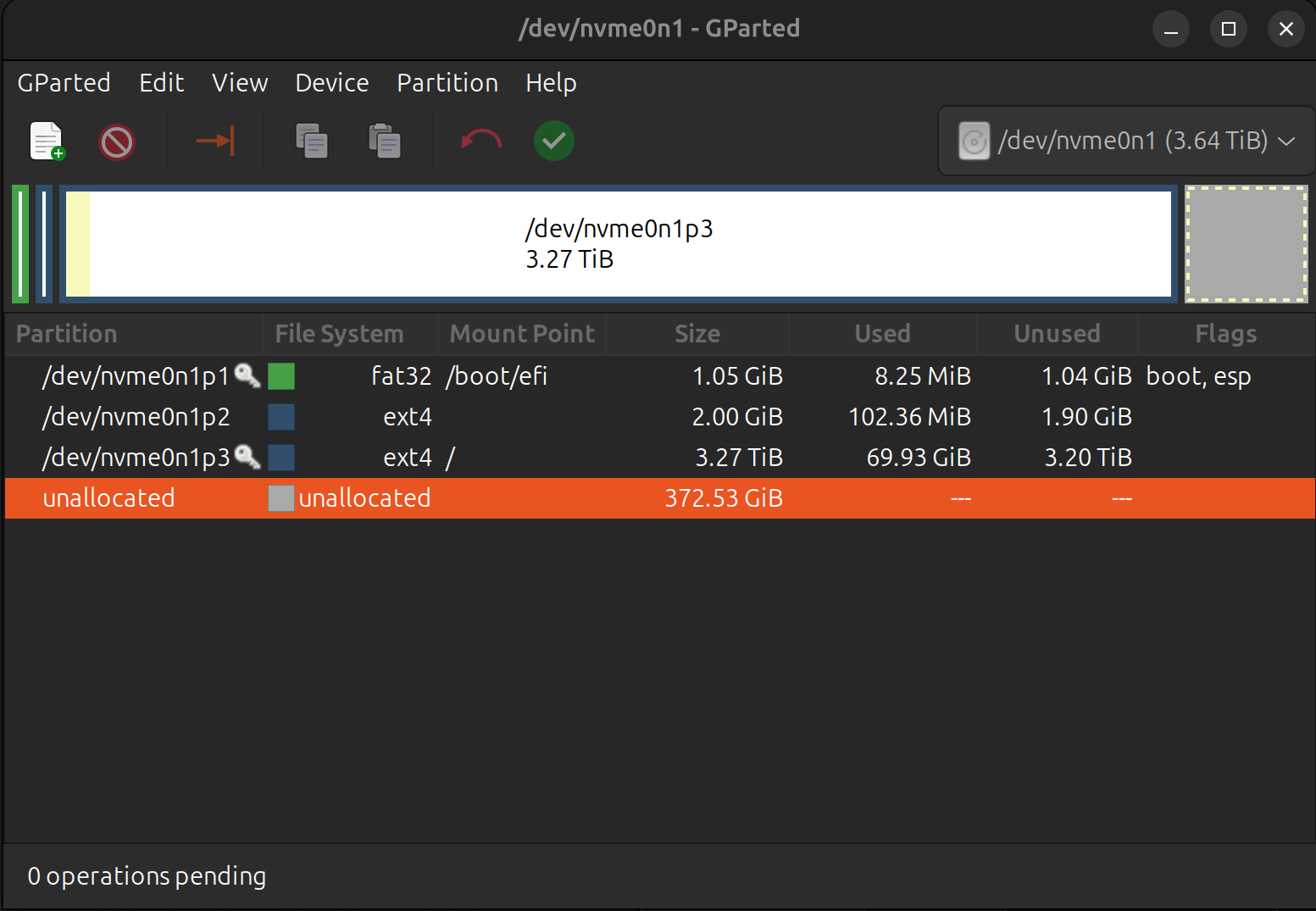Click the 2.00 GiB size cell
Viewport: 1316px width, 911px height.
pyautogui.click(x=737, y=417)
